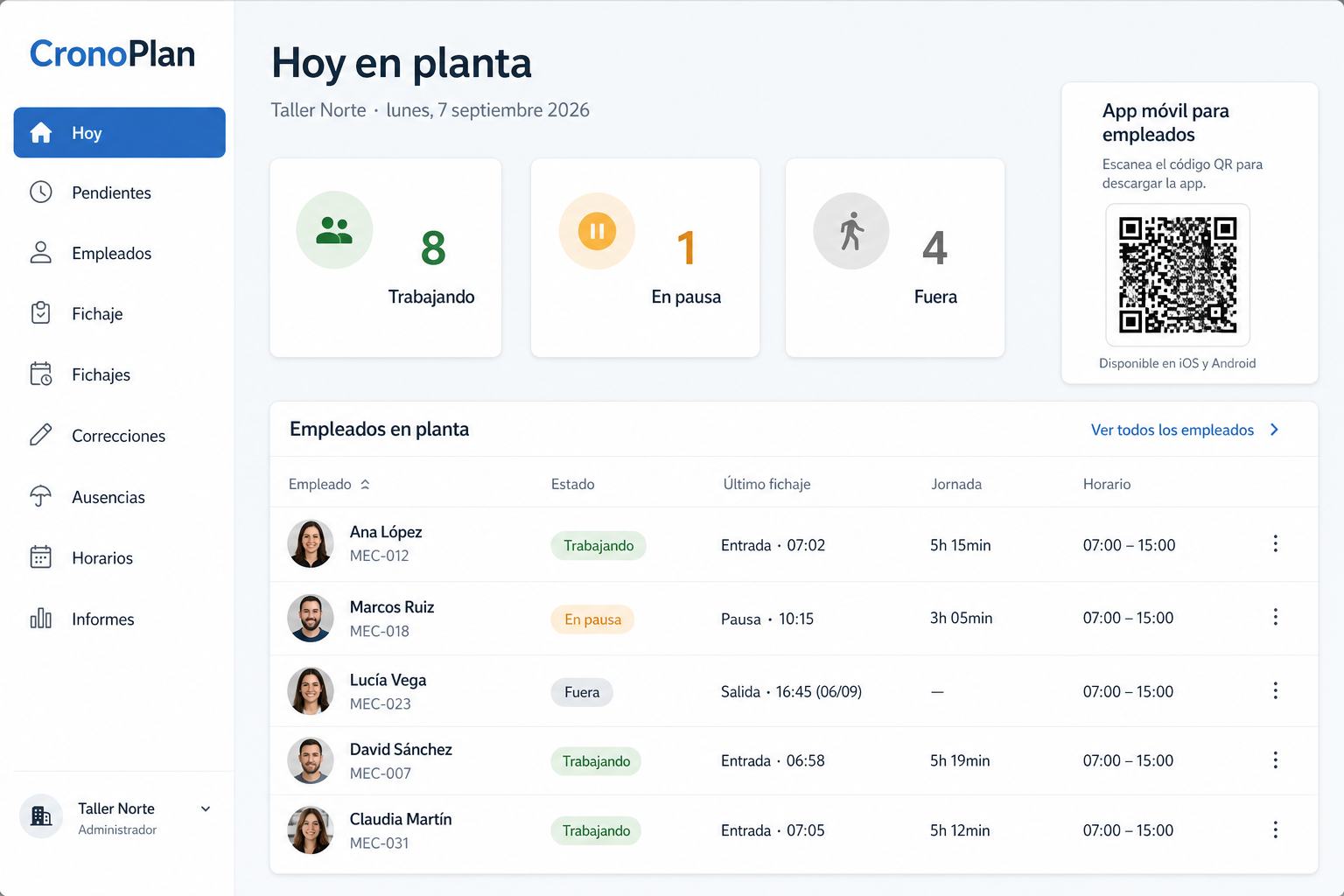Click the Salida · 16:45 (06/09) cell
The height and width of the screenshot is (896, 1344).
click(x=791, y=691)
